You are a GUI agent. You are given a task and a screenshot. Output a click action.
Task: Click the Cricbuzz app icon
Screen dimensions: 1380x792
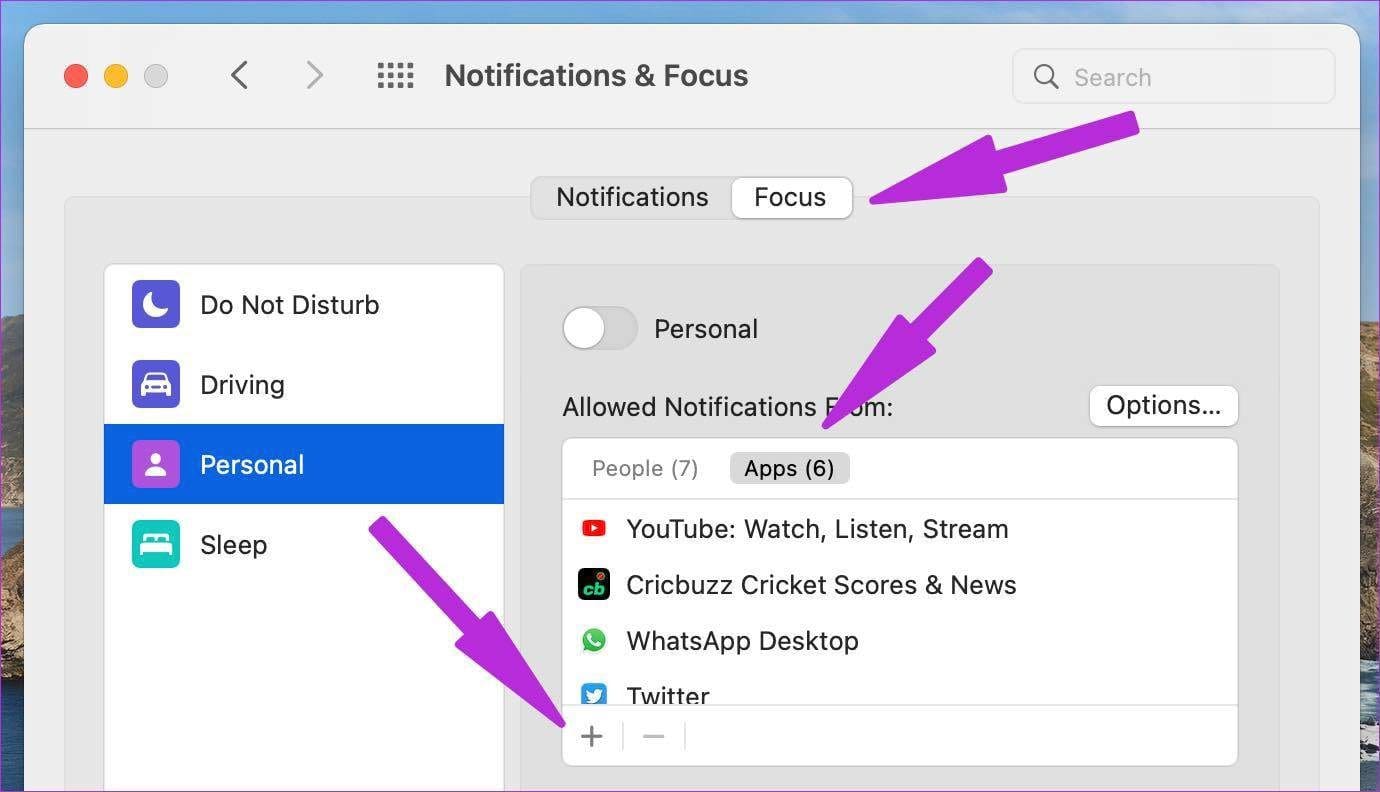click(x=594, y=584)
